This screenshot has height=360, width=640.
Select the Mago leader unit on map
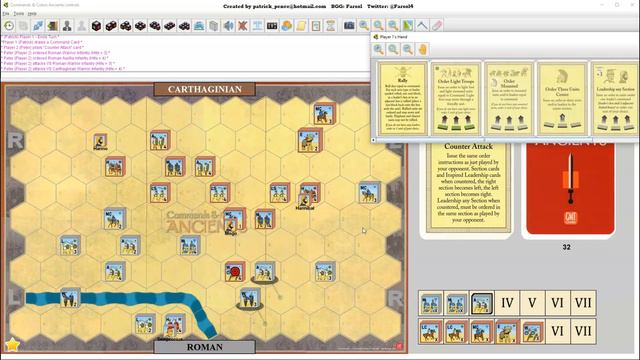click(230, 227)
